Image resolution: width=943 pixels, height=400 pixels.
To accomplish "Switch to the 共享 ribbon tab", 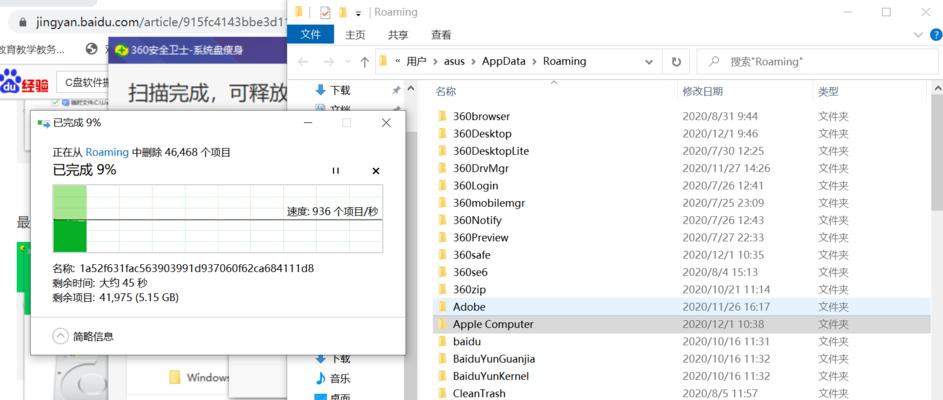I will click(x=398, y=35).
